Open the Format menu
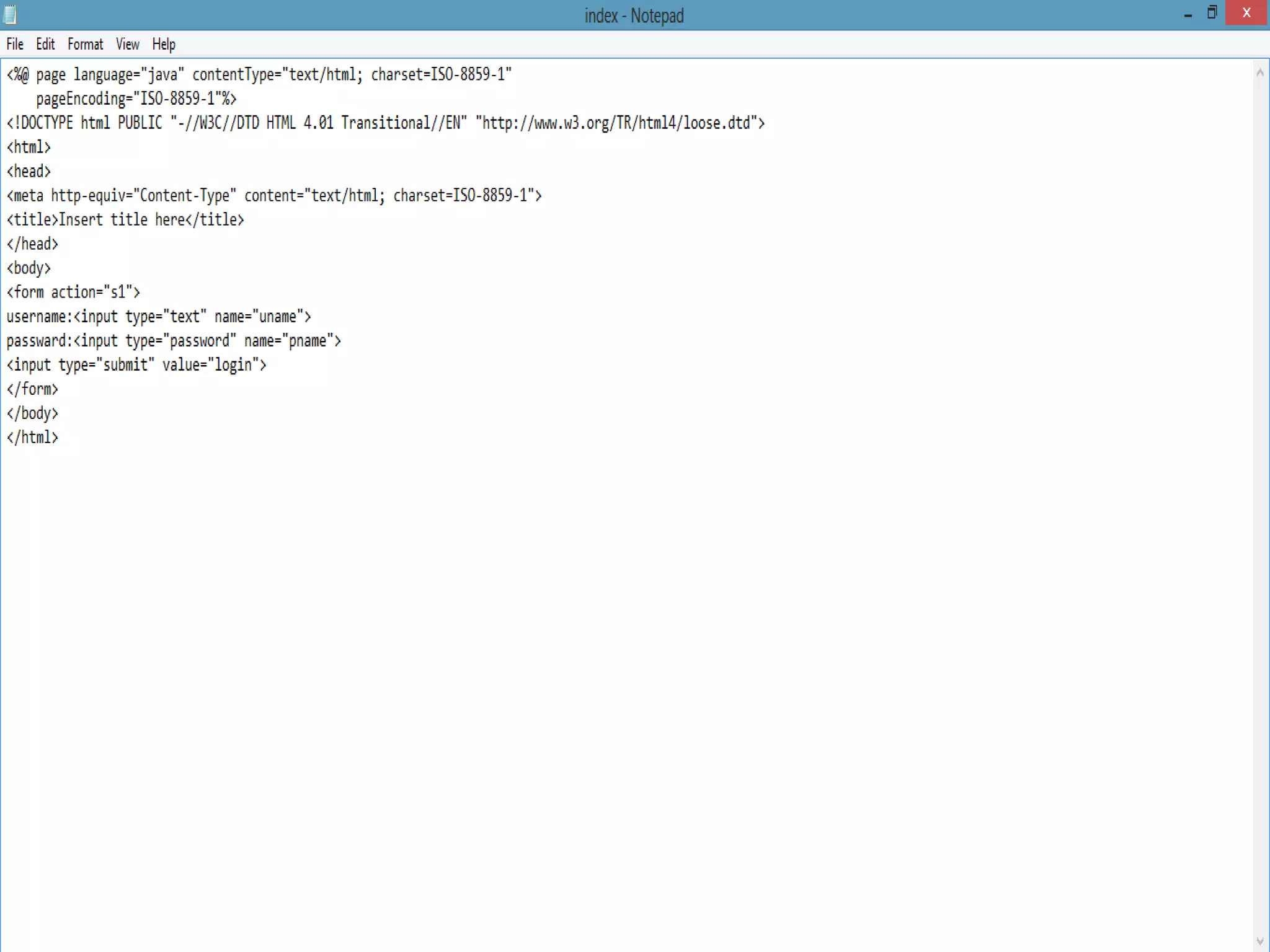This screenshot has height=952, width=1270. tap(85, 45)
